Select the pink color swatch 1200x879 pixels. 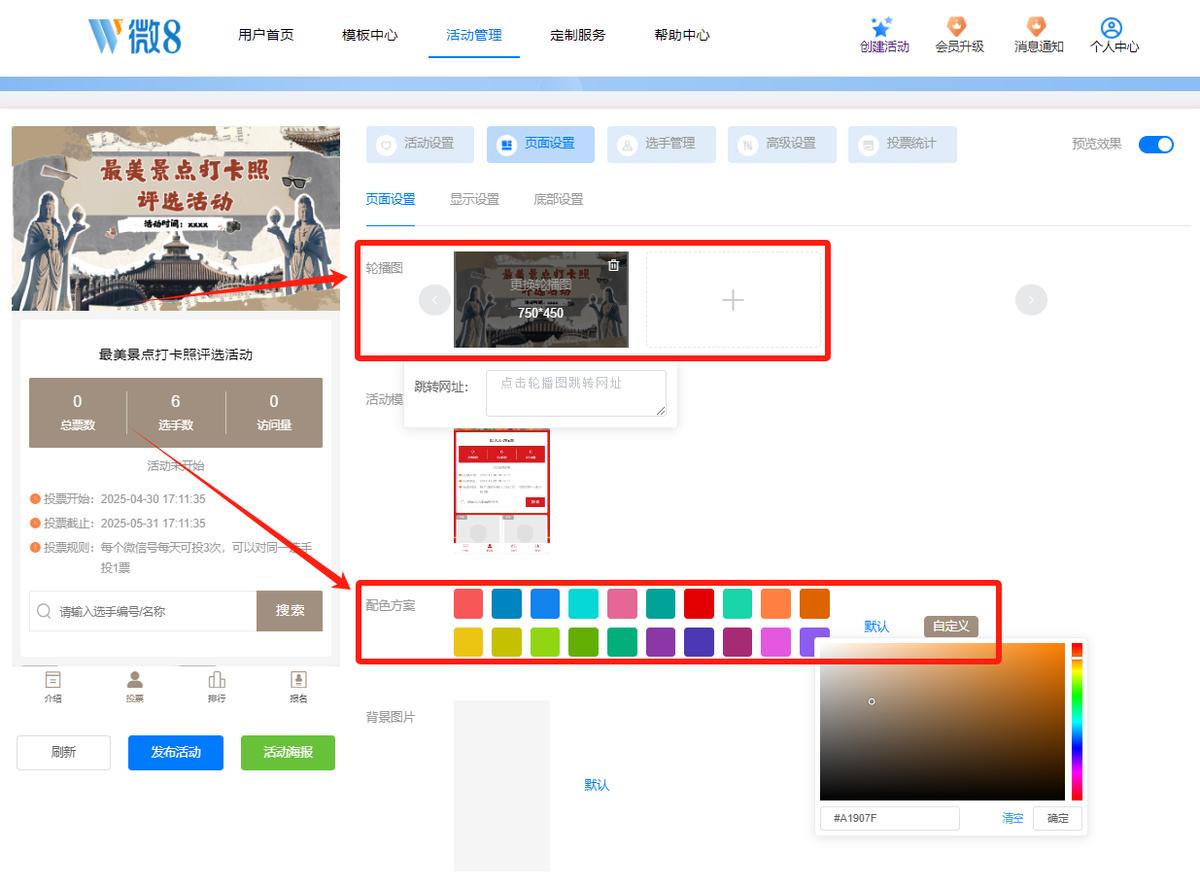pyautogui.click(x=622, y=604)
